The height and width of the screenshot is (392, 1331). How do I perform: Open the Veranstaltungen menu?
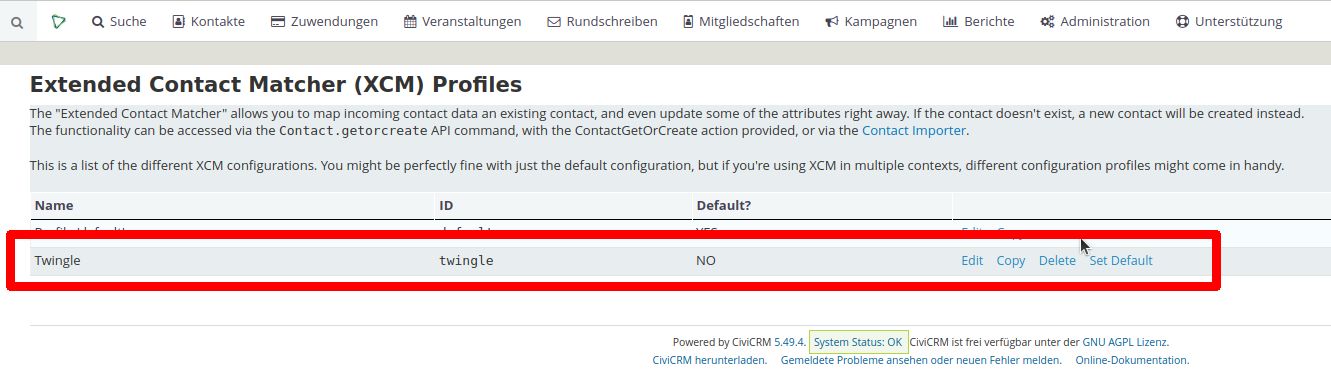click(462, 21)
